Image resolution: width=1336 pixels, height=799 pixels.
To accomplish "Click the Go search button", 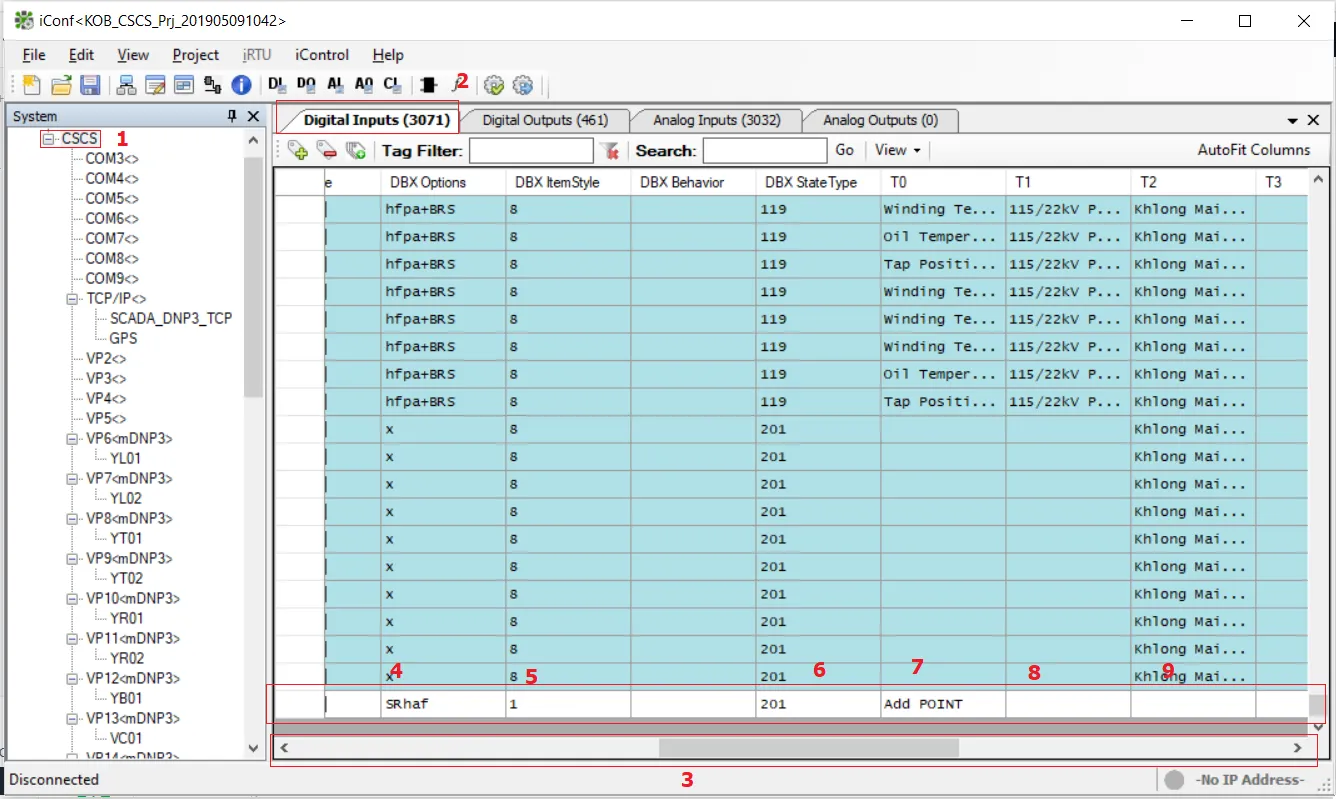I will [845, 150].
